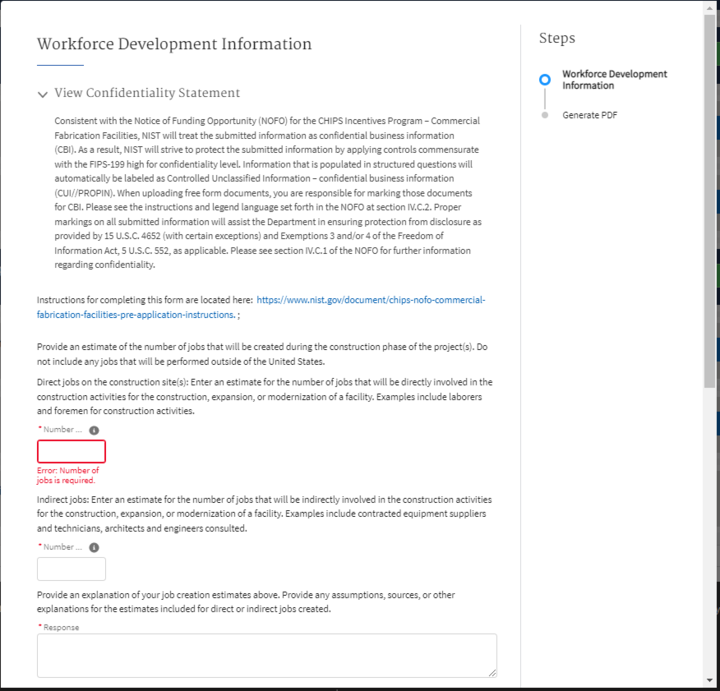The width and height of the screenshot is (720, 691).
Task: Click the scrollbar up arrow
Action: 710,8
